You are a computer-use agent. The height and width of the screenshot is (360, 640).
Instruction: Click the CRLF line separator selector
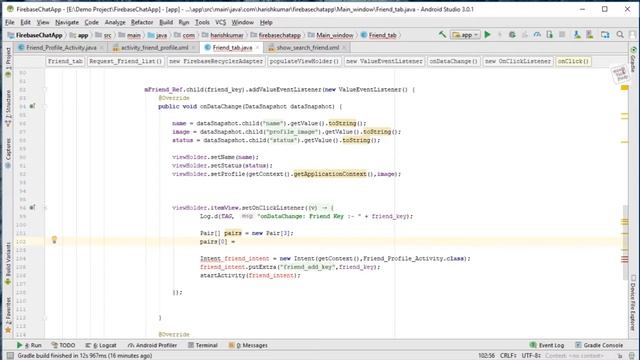[508, 356]
